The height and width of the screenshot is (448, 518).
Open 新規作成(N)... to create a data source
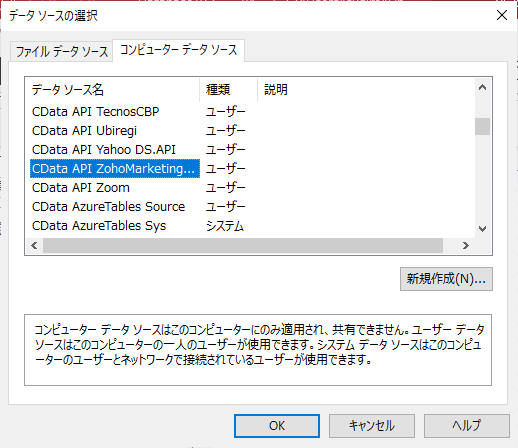[x=446, y=279]
